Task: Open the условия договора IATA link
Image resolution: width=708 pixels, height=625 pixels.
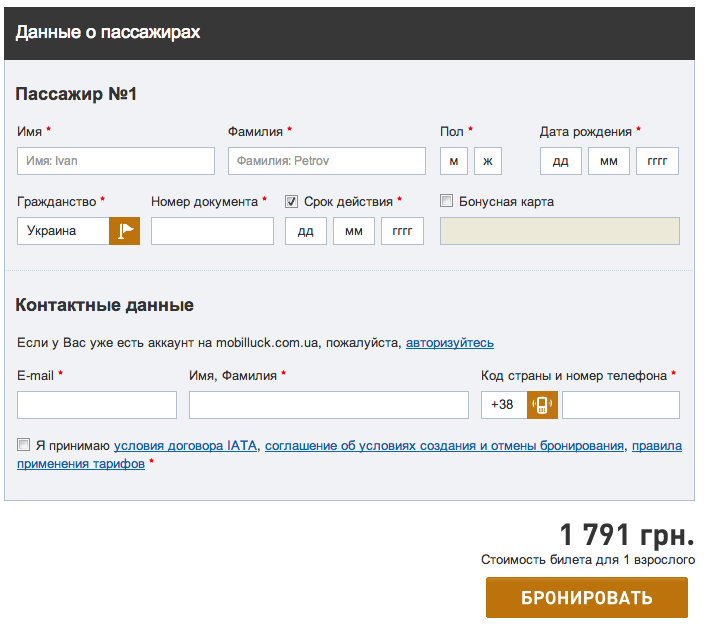Action: (x=185, y=446)
